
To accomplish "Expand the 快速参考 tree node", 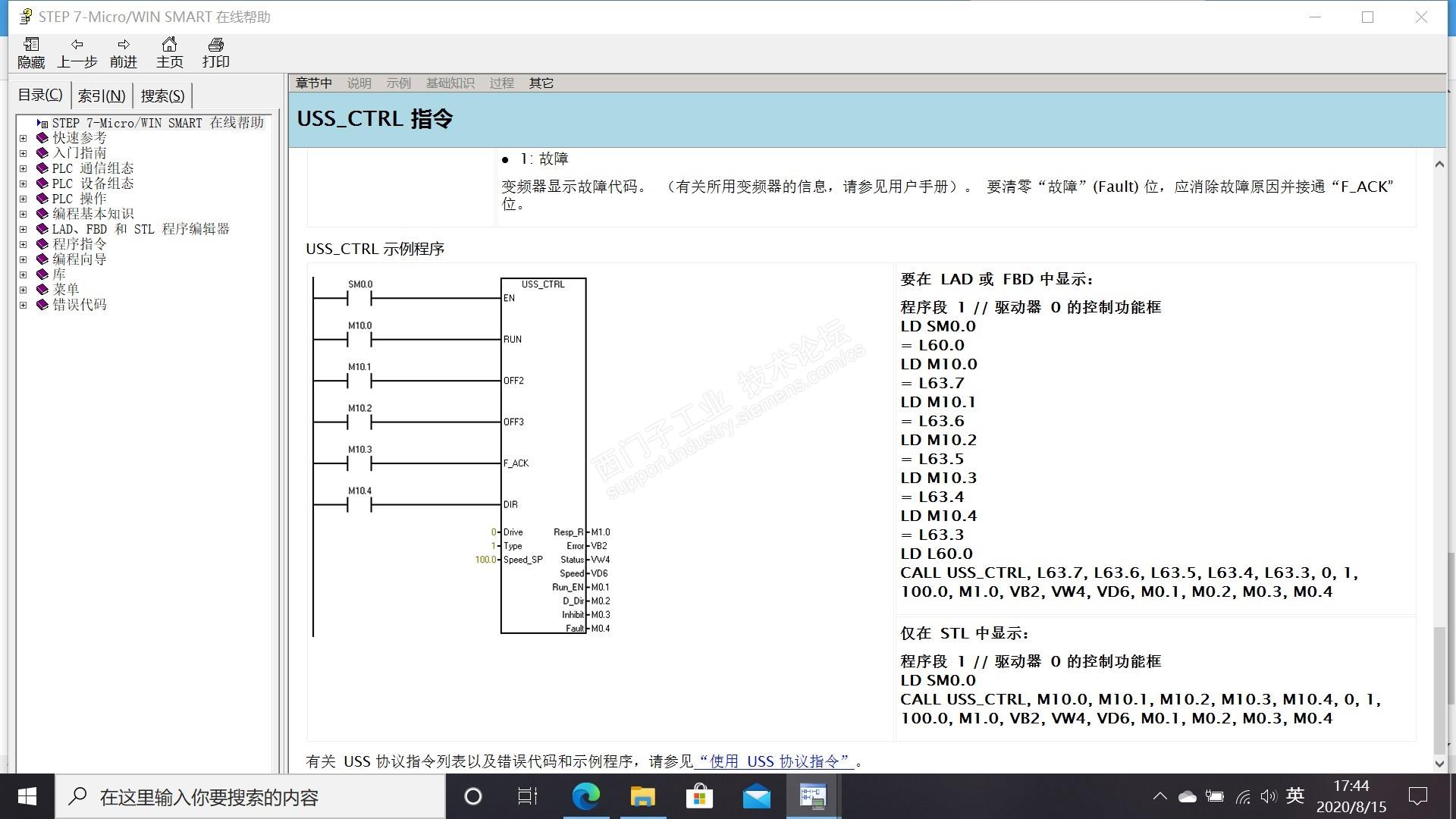I will click(23, 138).
